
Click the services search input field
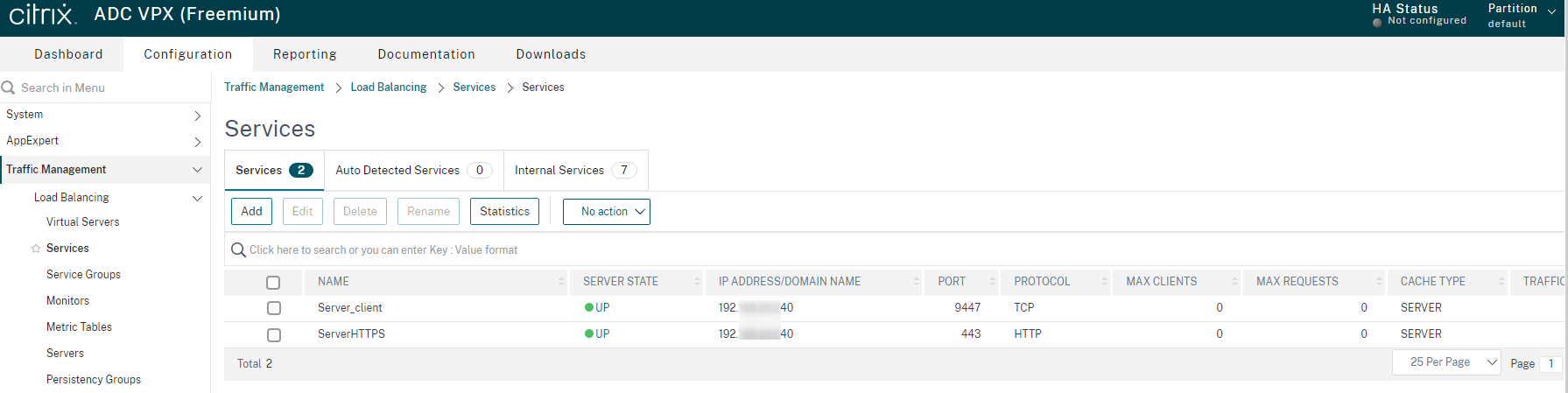pos(613,250)
